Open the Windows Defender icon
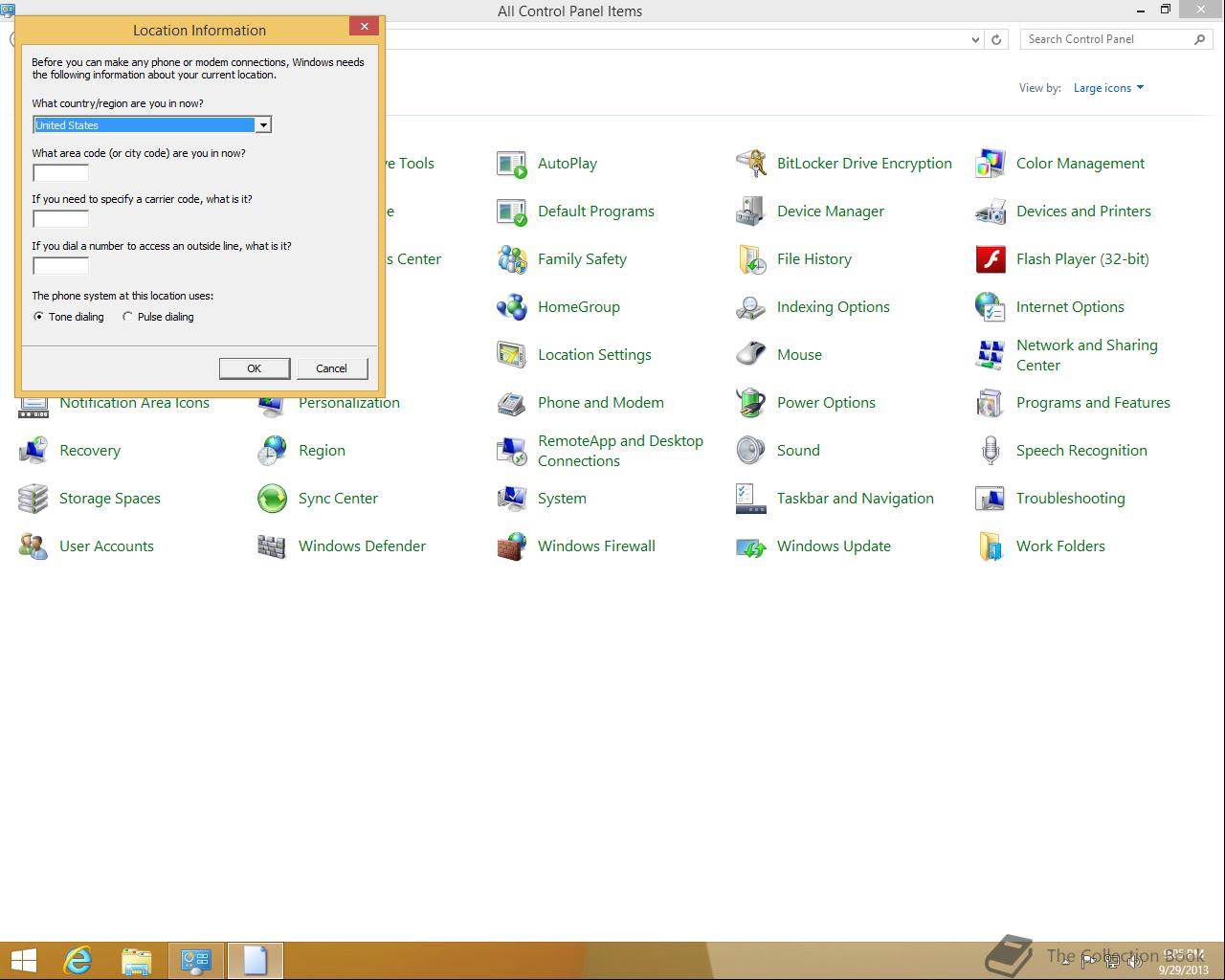 click(273, 546)
